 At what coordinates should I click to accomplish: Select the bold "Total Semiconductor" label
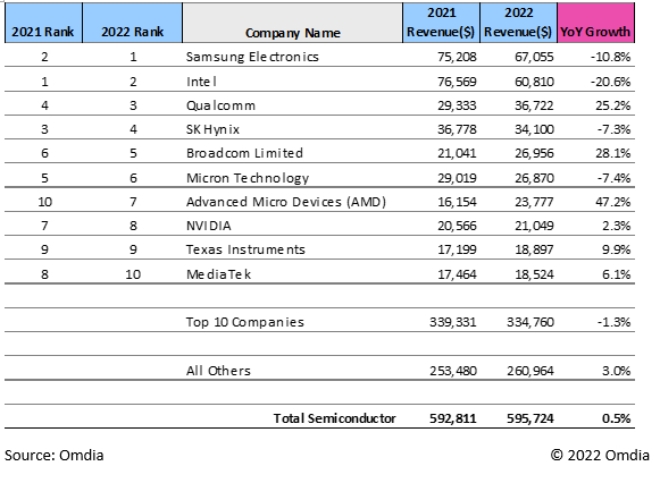click(x=335, y=418)
